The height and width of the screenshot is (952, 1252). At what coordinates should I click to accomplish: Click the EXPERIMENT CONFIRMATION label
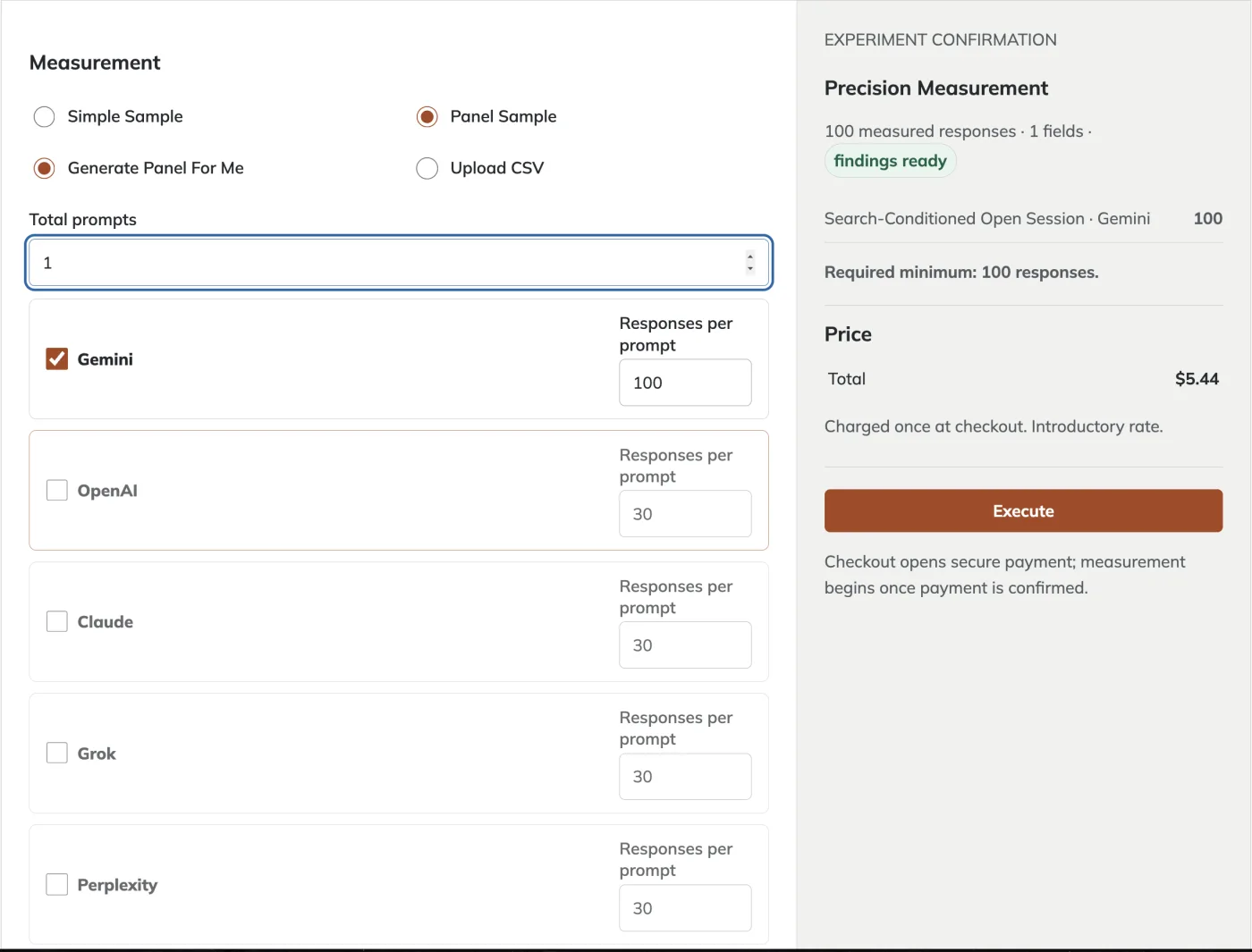click(941, 40)
